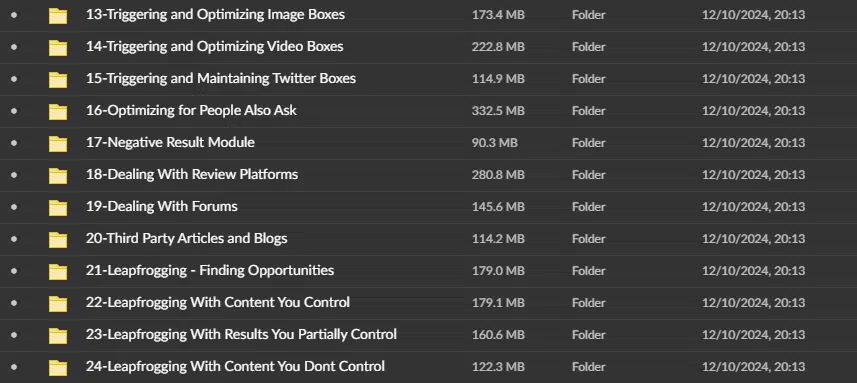Viewport: 857px width, 383px height.
Task: Toggle selection dot of 22-Leapfrogging With Content You Control
Action: point(14,303)
